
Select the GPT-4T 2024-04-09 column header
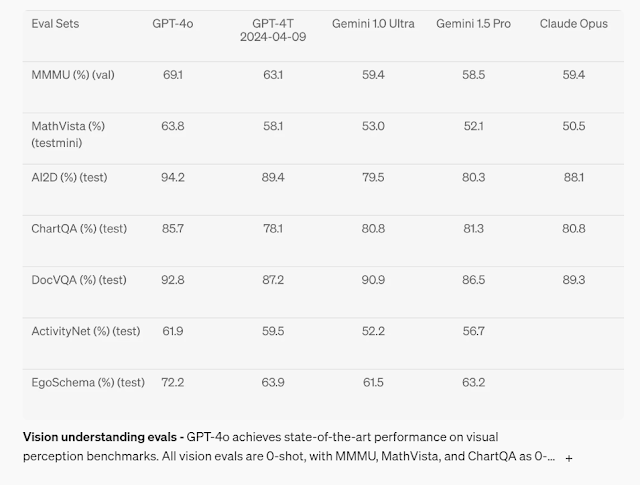(273, 30)
